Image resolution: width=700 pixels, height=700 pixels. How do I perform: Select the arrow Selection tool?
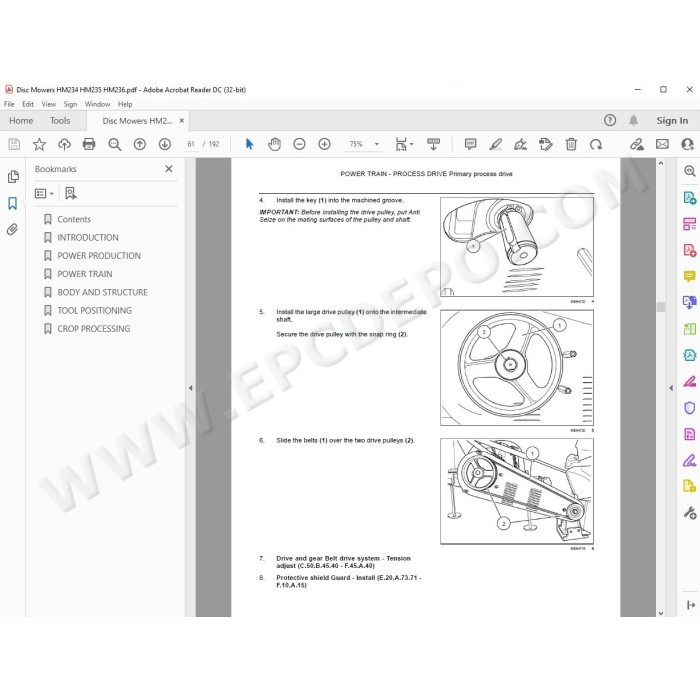click(x=250, y=144)
